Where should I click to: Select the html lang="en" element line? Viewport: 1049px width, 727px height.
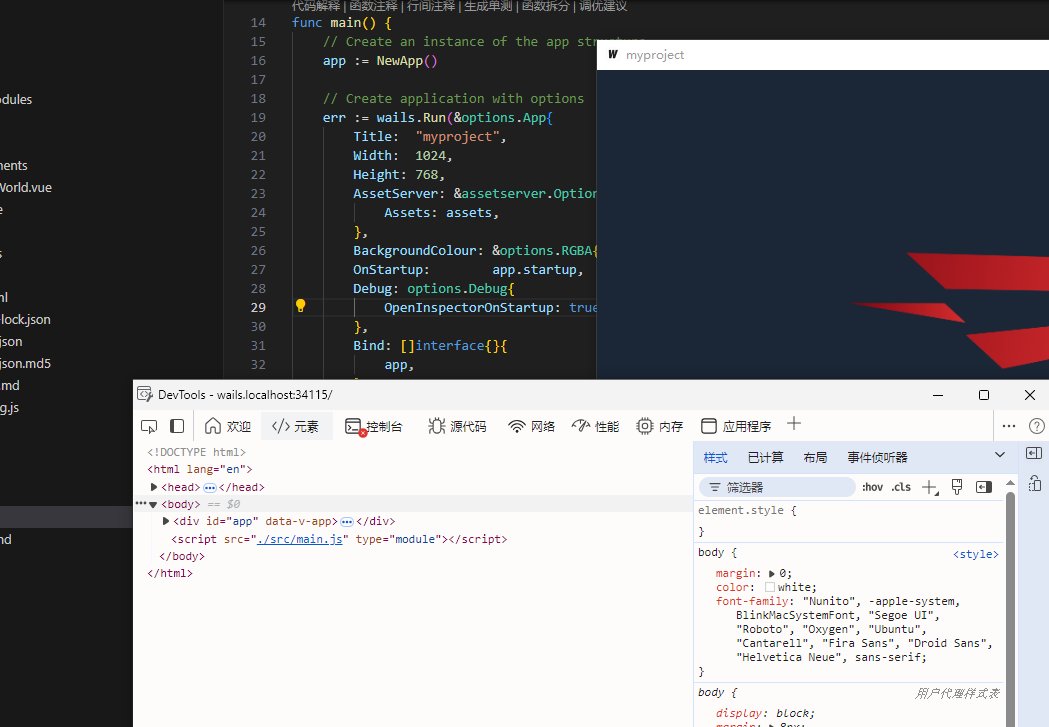tap(199, 470)
